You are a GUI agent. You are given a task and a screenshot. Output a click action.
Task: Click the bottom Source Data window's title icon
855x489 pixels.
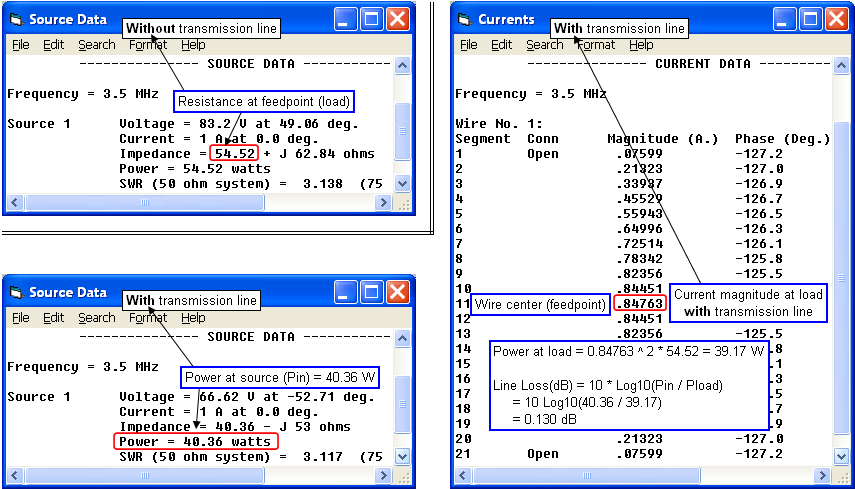[x=17, y=292]
